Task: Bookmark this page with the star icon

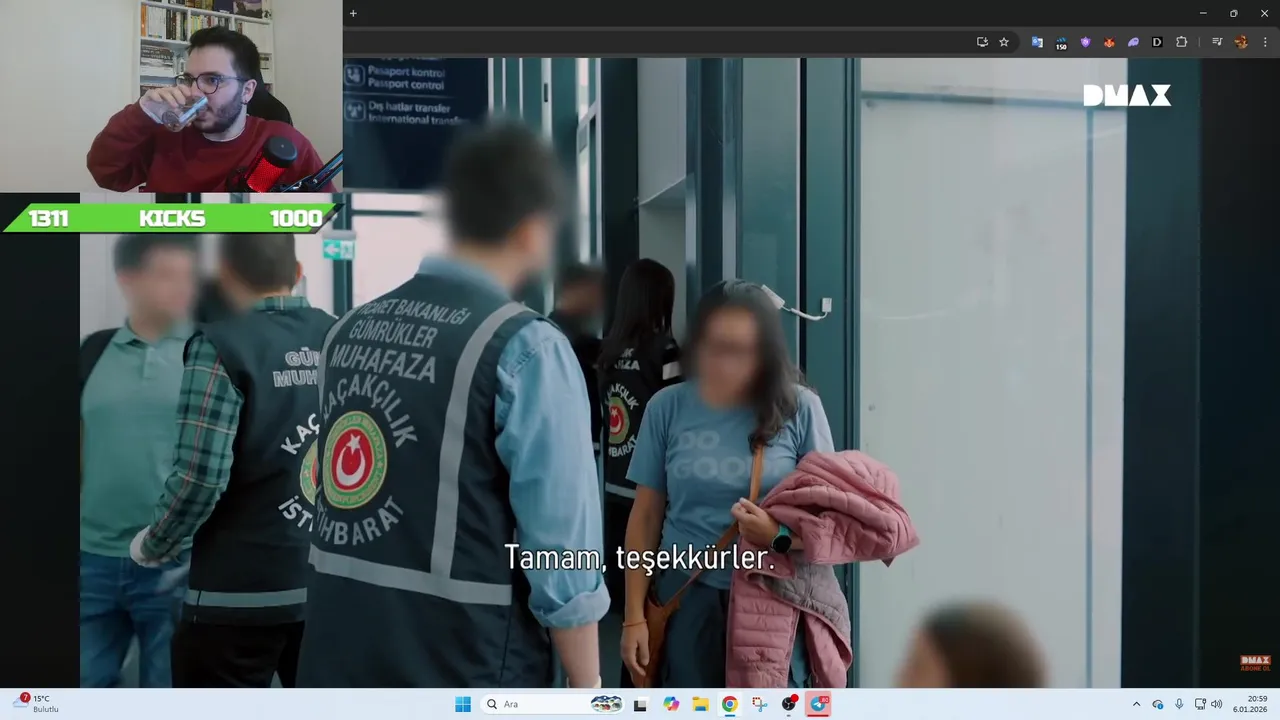Action: (1004, 42)
